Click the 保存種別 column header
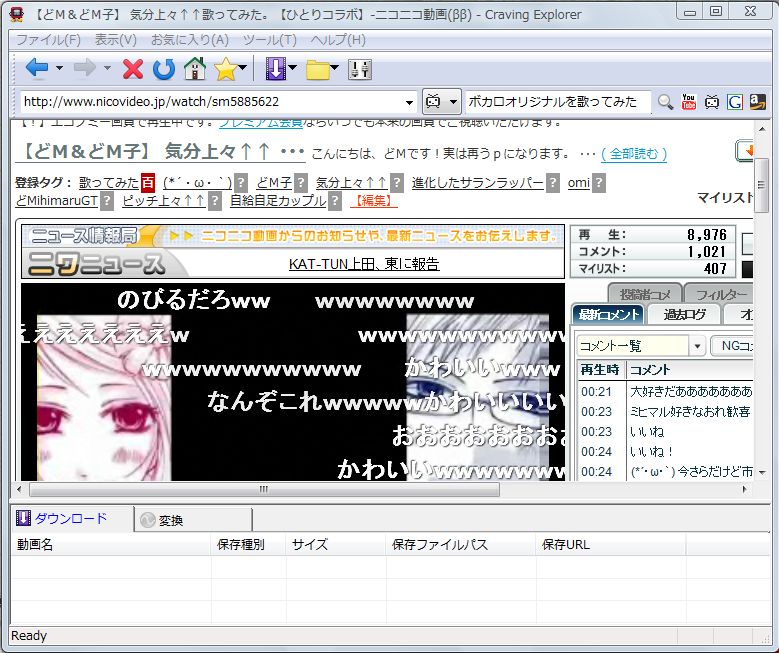The height and width of the screenshot is (653, 779). (x=249, y=545)
